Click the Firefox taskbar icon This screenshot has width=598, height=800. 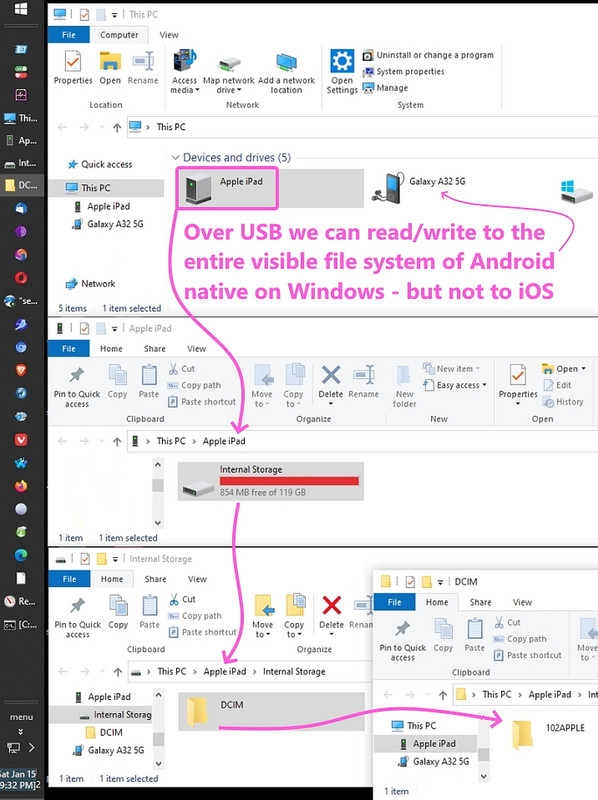pos(21,486)
